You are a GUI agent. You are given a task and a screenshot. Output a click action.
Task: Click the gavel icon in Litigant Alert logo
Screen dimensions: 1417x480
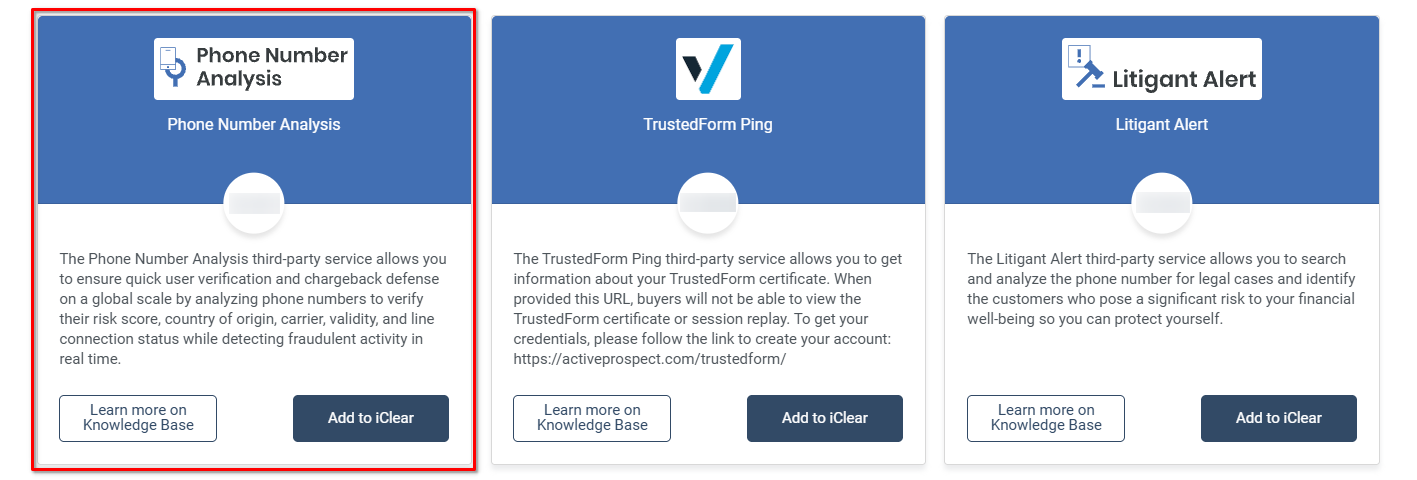coord(1087,69)
